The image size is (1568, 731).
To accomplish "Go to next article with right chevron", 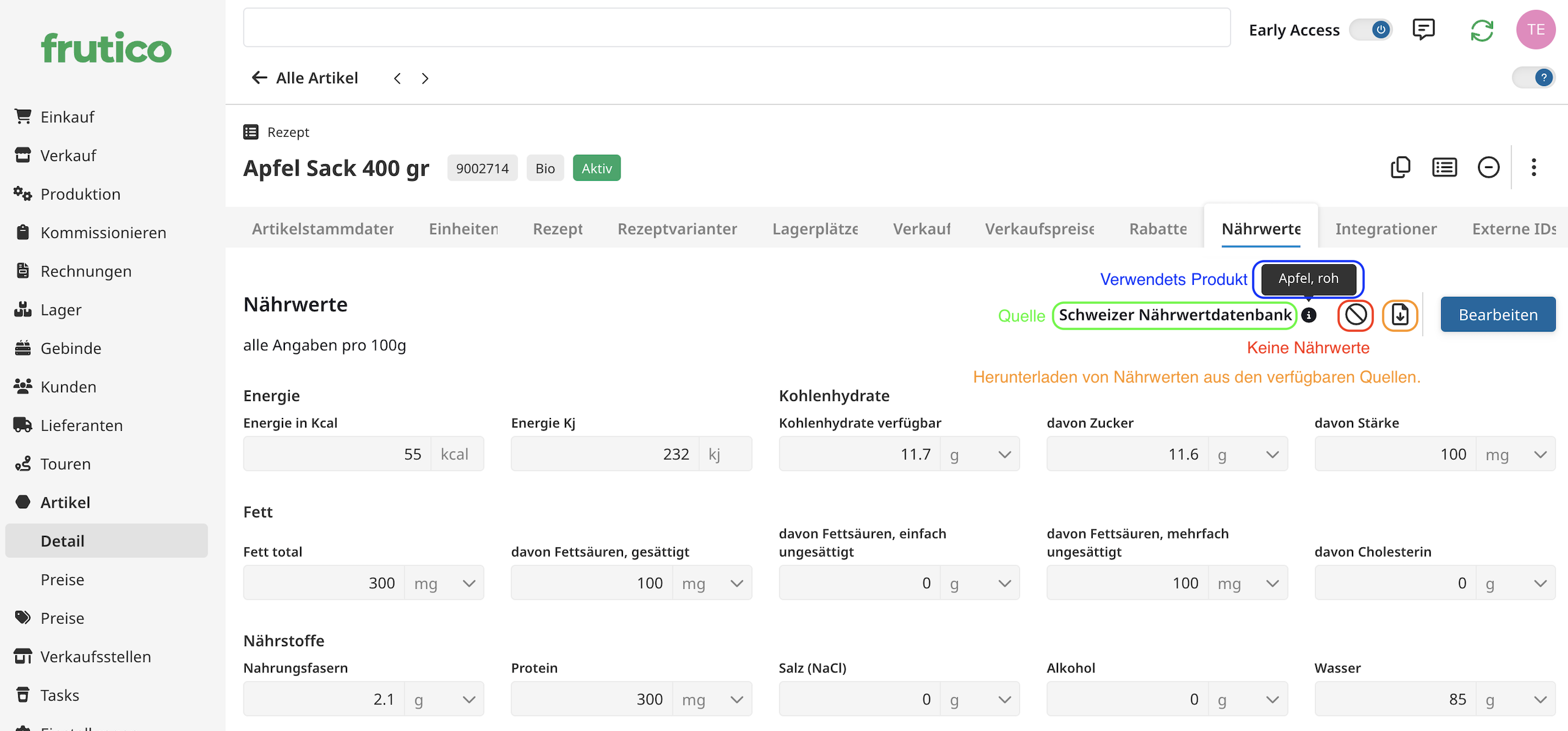I will coord(425,78).
